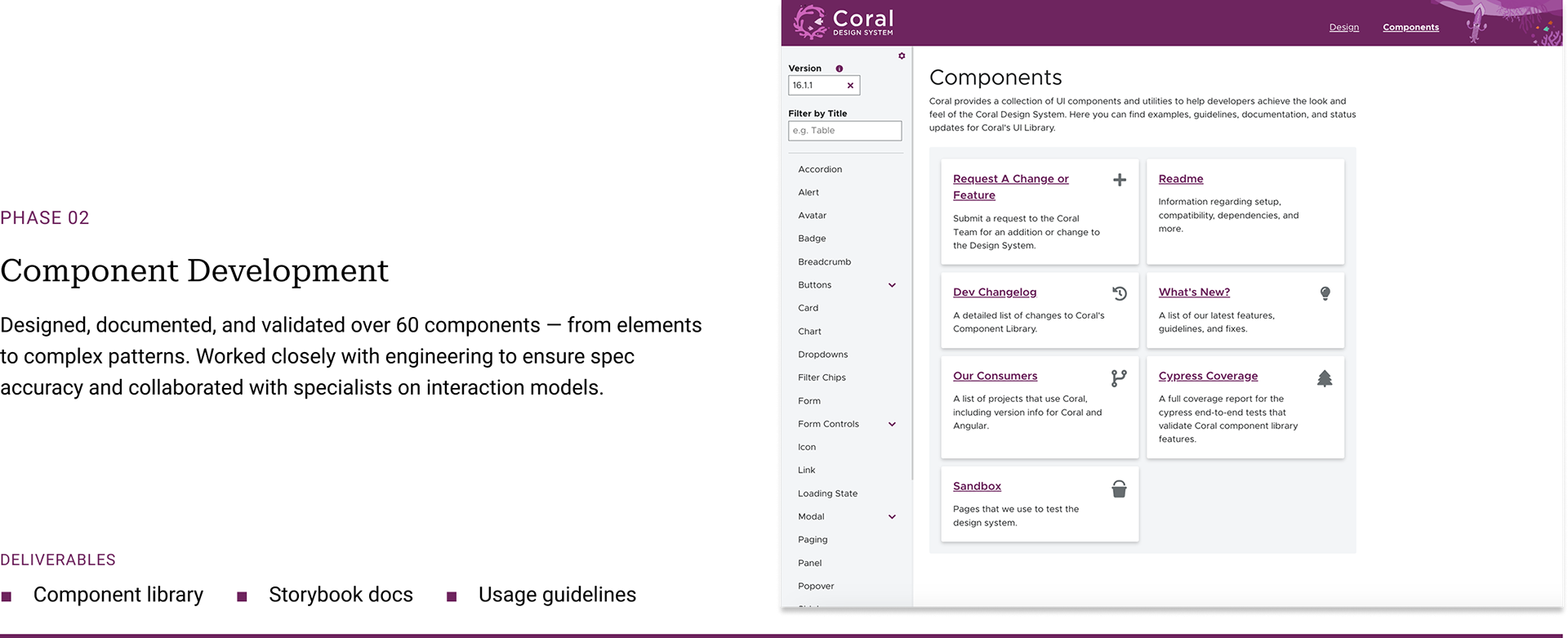Open the Our Consumers link
Viewport: 1568px width, 638px height.
coord(995,376)
